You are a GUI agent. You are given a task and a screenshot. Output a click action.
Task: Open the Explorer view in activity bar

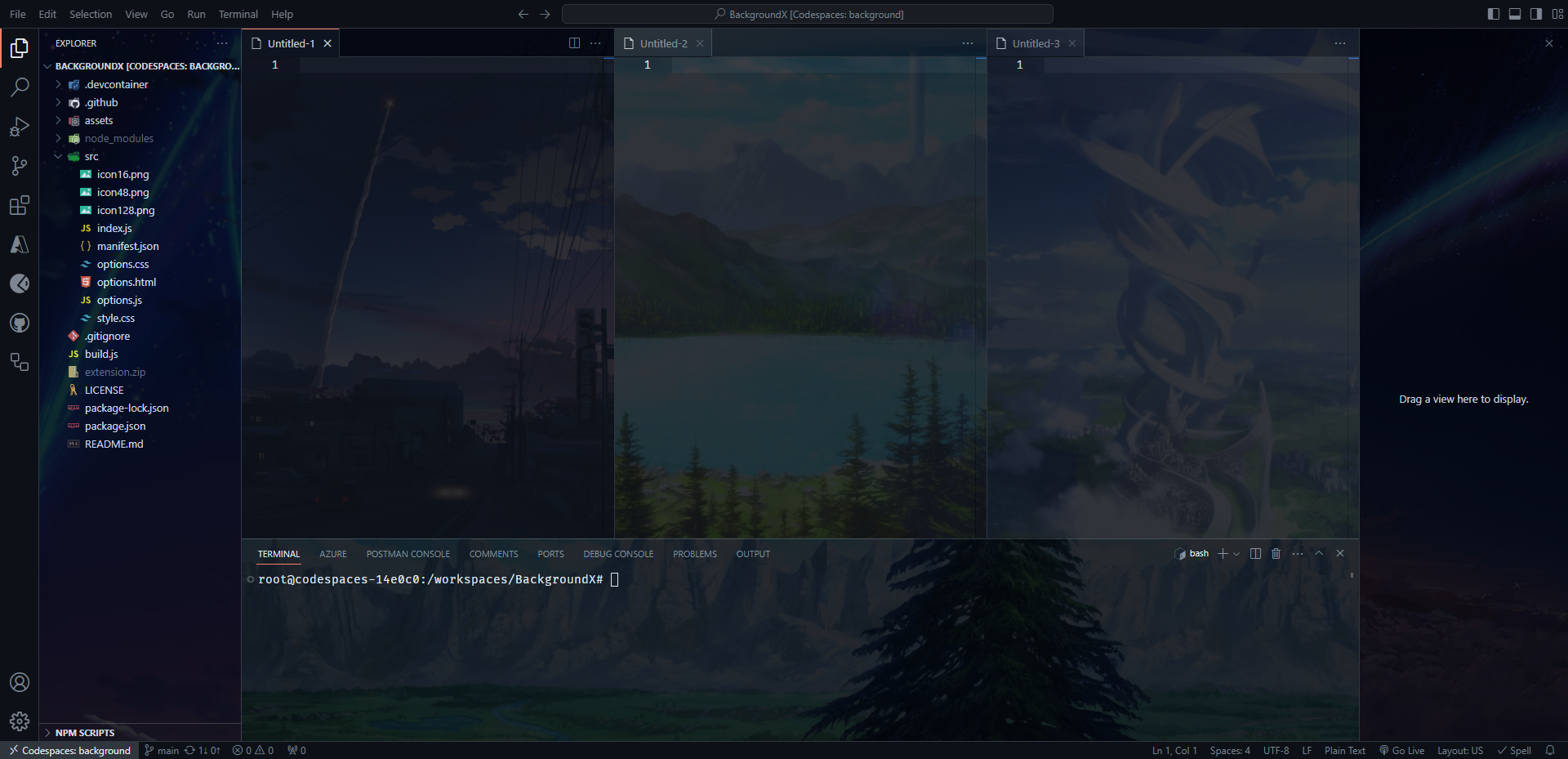20,48
